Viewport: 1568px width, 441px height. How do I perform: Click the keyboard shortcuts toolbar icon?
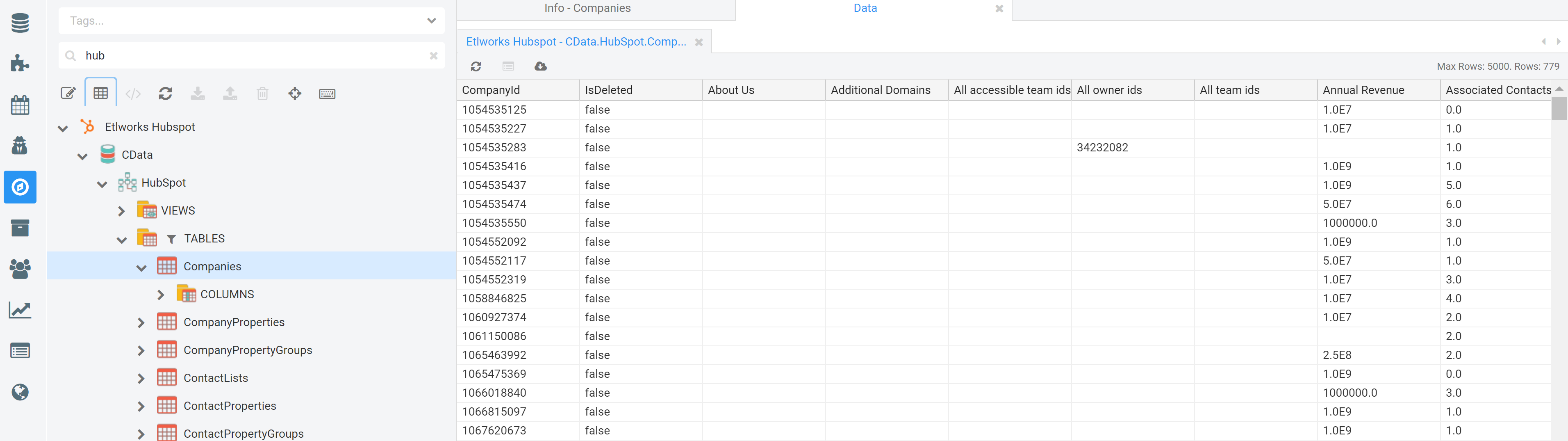tap(328, 93)
